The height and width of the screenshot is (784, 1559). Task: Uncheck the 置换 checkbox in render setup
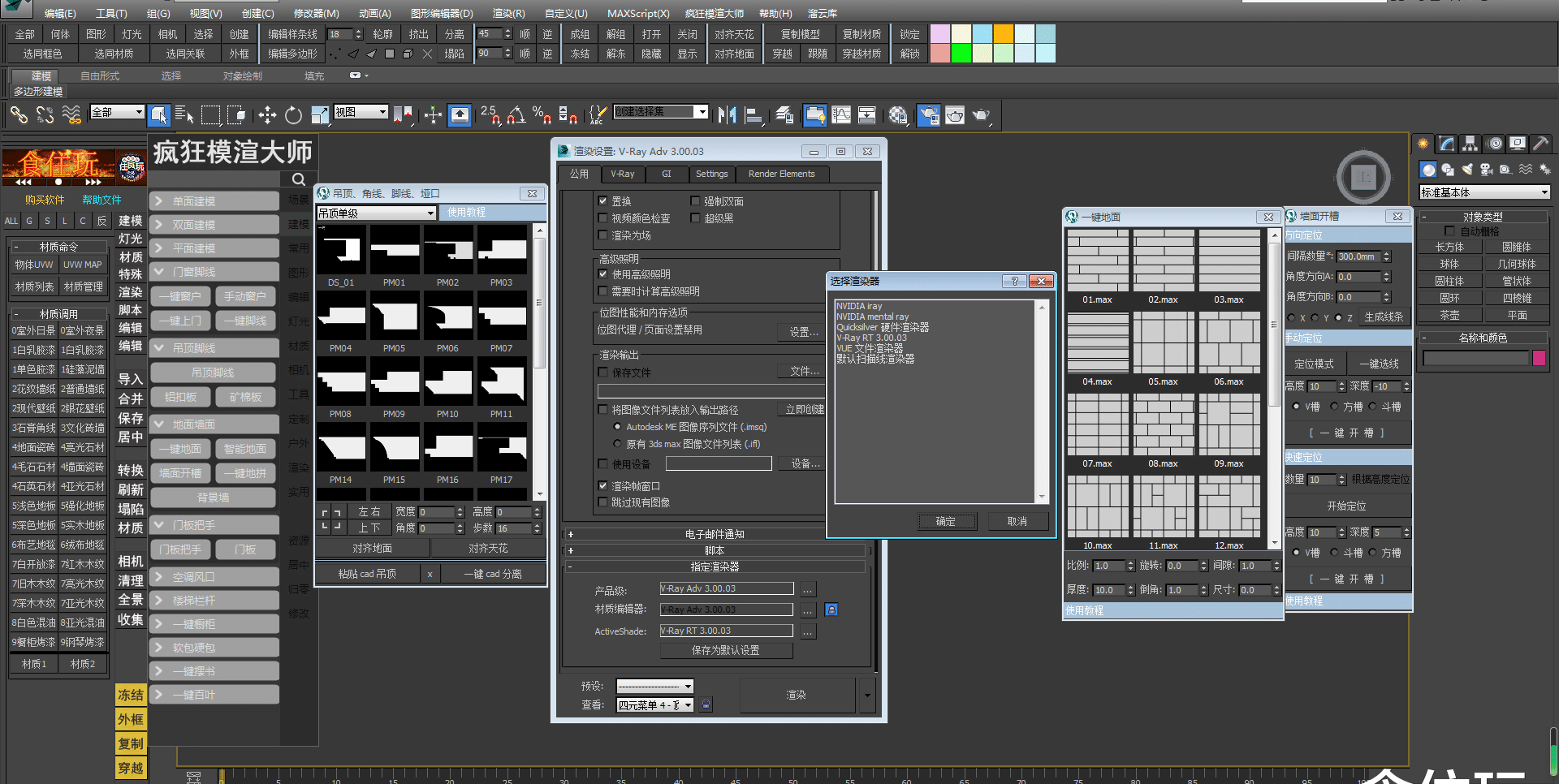click(602, 200)
